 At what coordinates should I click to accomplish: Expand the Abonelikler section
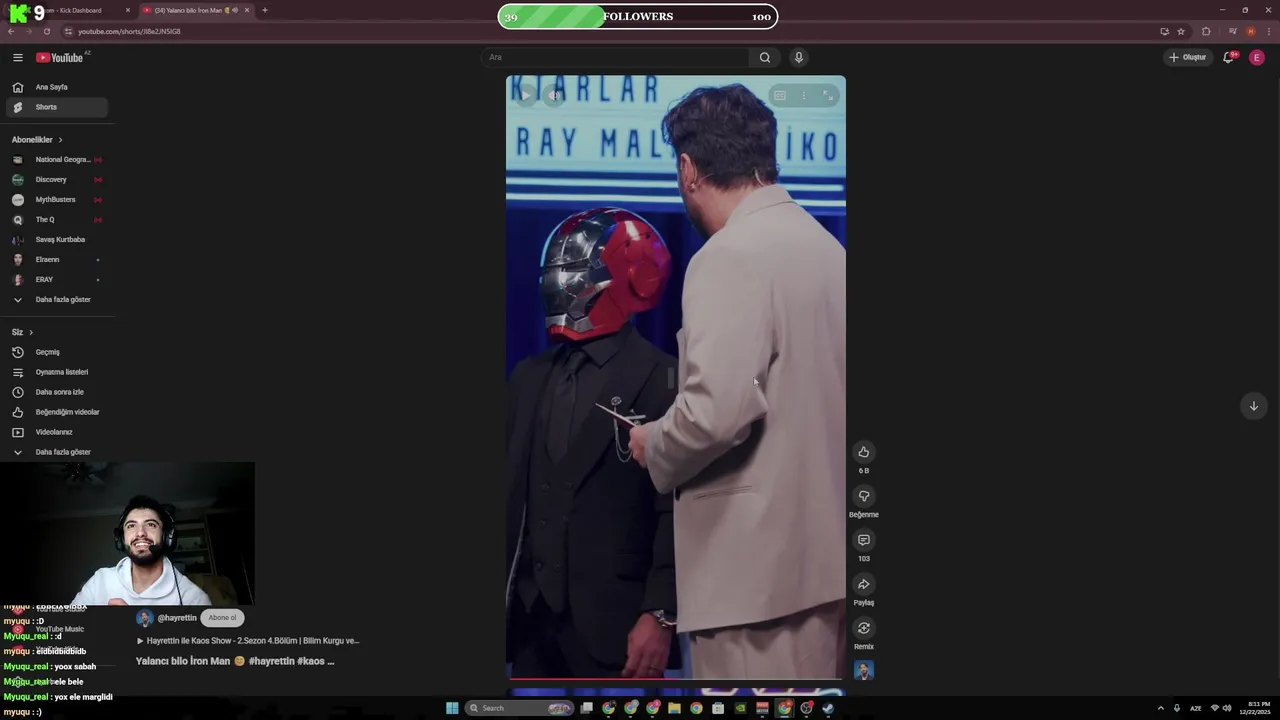click(x=37, y=140)
